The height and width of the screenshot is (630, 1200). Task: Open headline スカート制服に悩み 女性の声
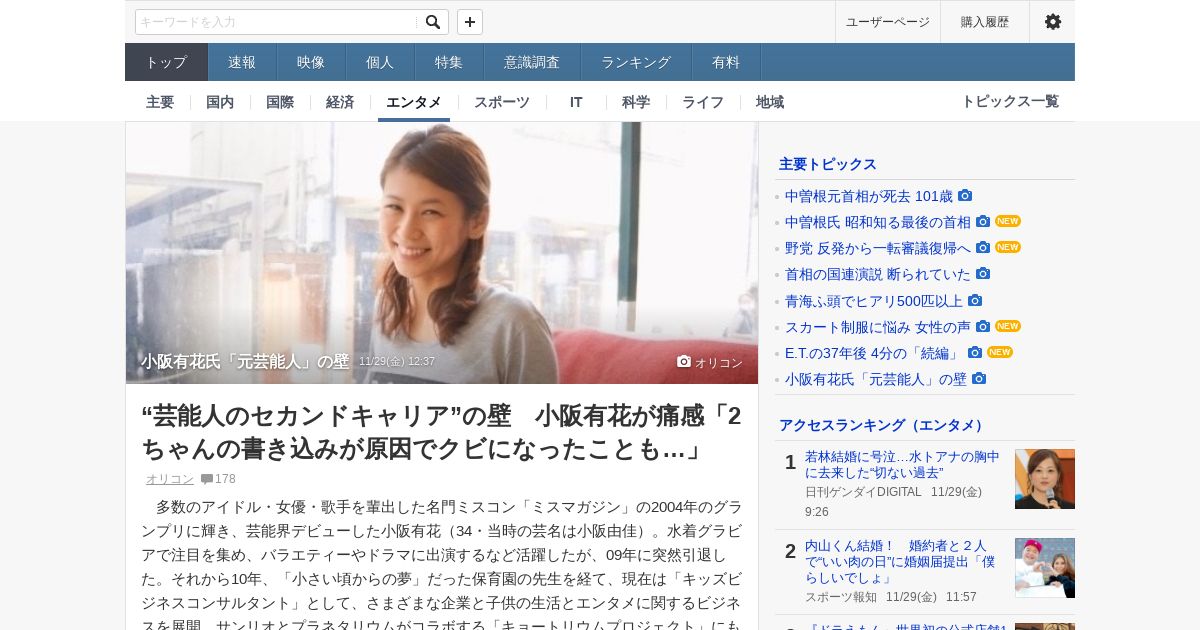pos(878,327)
